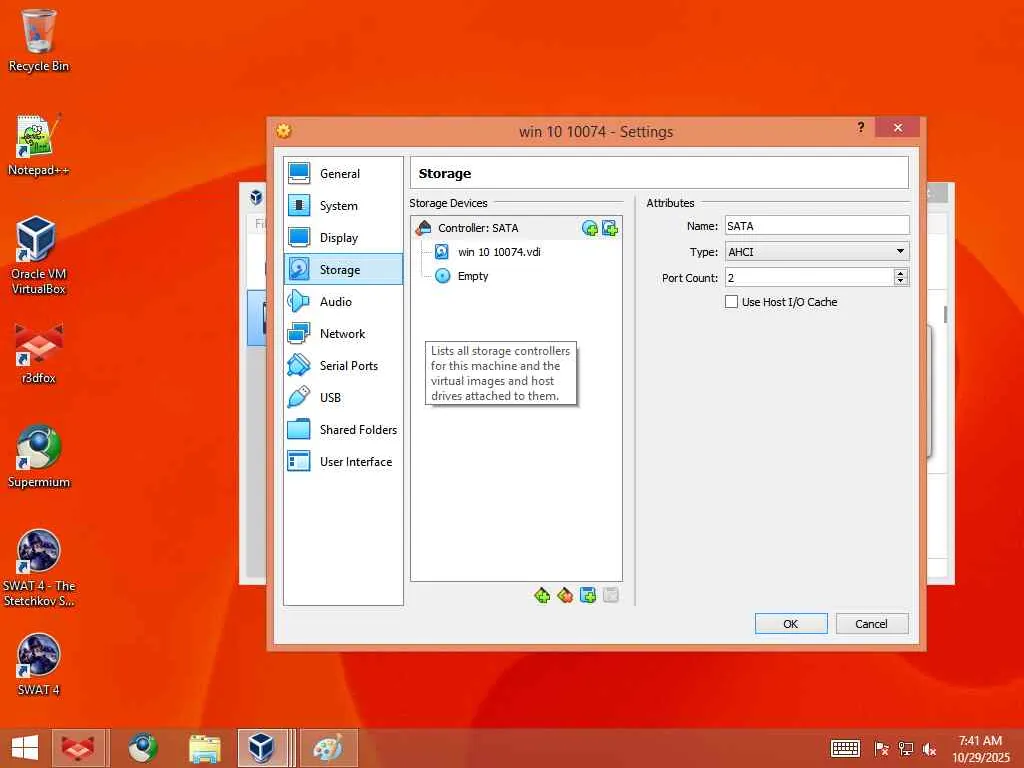Screen dimensions: 1024x768
Task: Click the network tray icon
Action: point(905,749)
